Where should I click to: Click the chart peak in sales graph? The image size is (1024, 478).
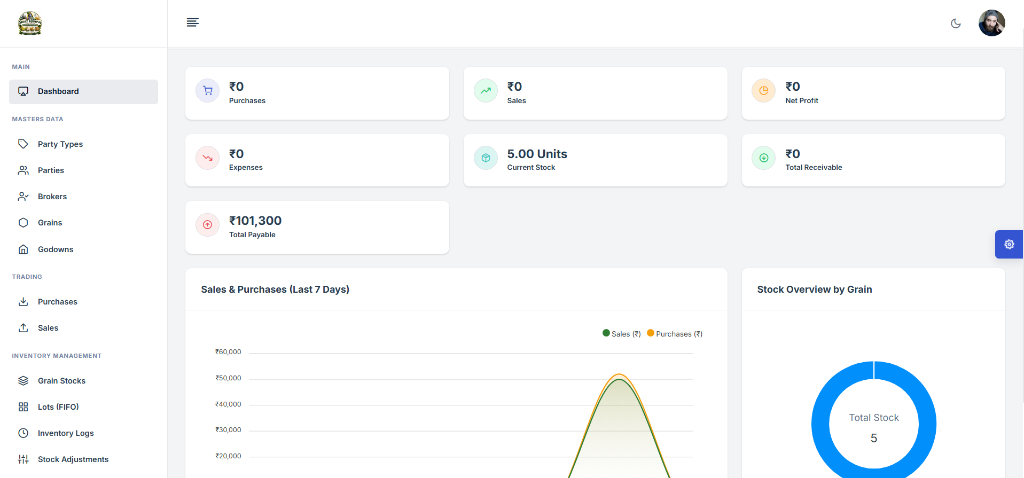(x=619, y=377)
